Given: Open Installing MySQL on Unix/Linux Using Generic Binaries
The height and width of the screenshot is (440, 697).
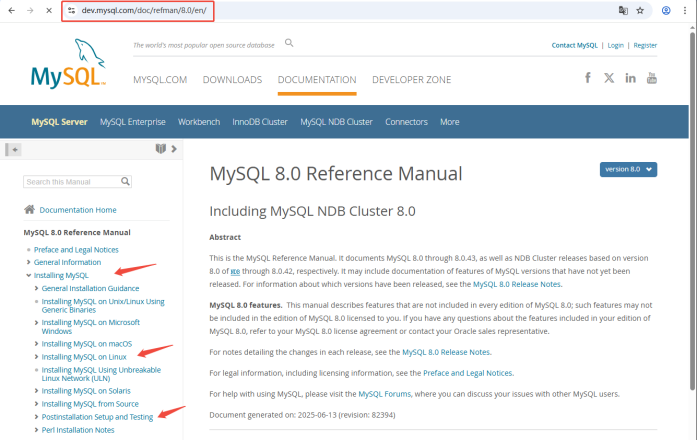Looking at the screenshot, I should 103,306.
